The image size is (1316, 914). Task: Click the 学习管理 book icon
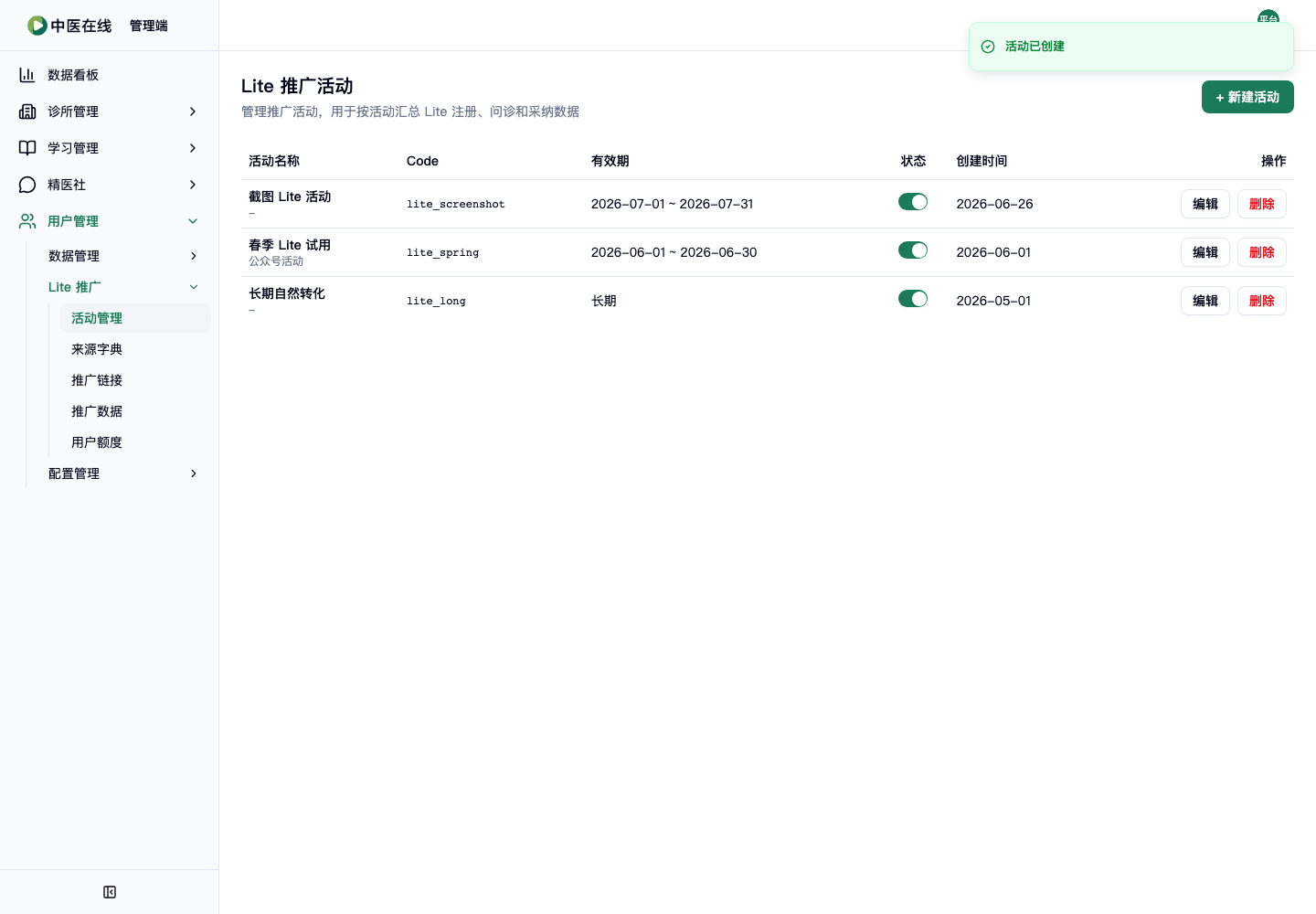click(27, 148)
